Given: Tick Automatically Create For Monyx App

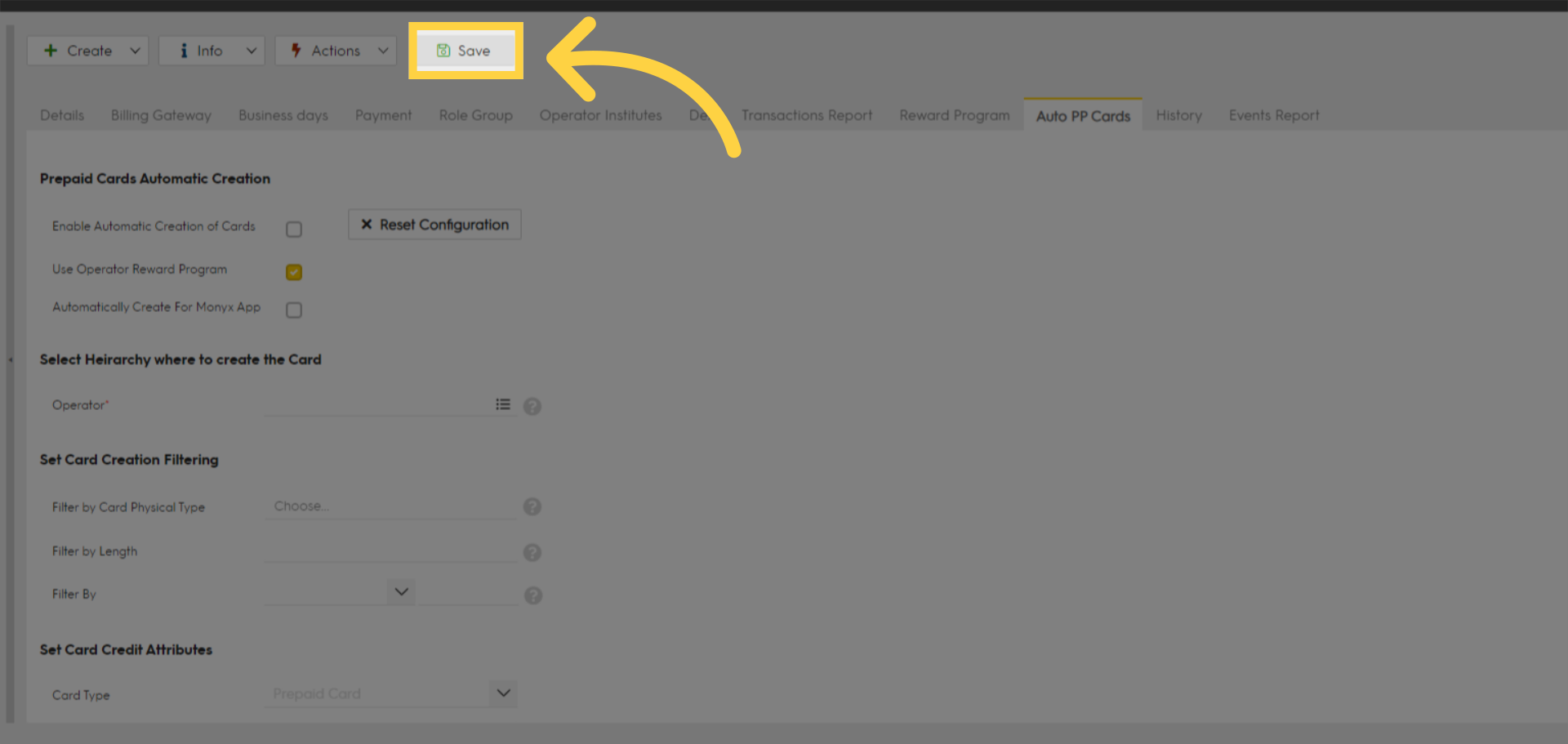Looking at the screenshot, I should pos(294,310).
